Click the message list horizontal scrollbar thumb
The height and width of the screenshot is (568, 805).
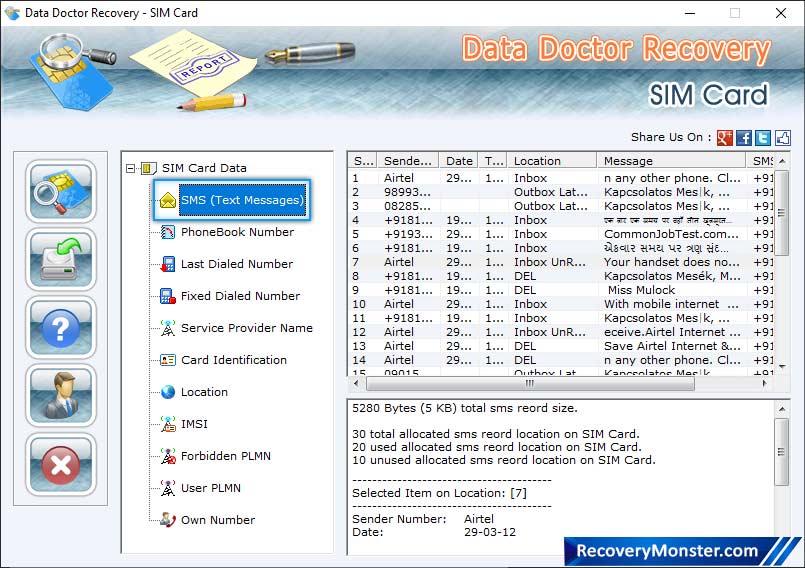tap(530, 383)
